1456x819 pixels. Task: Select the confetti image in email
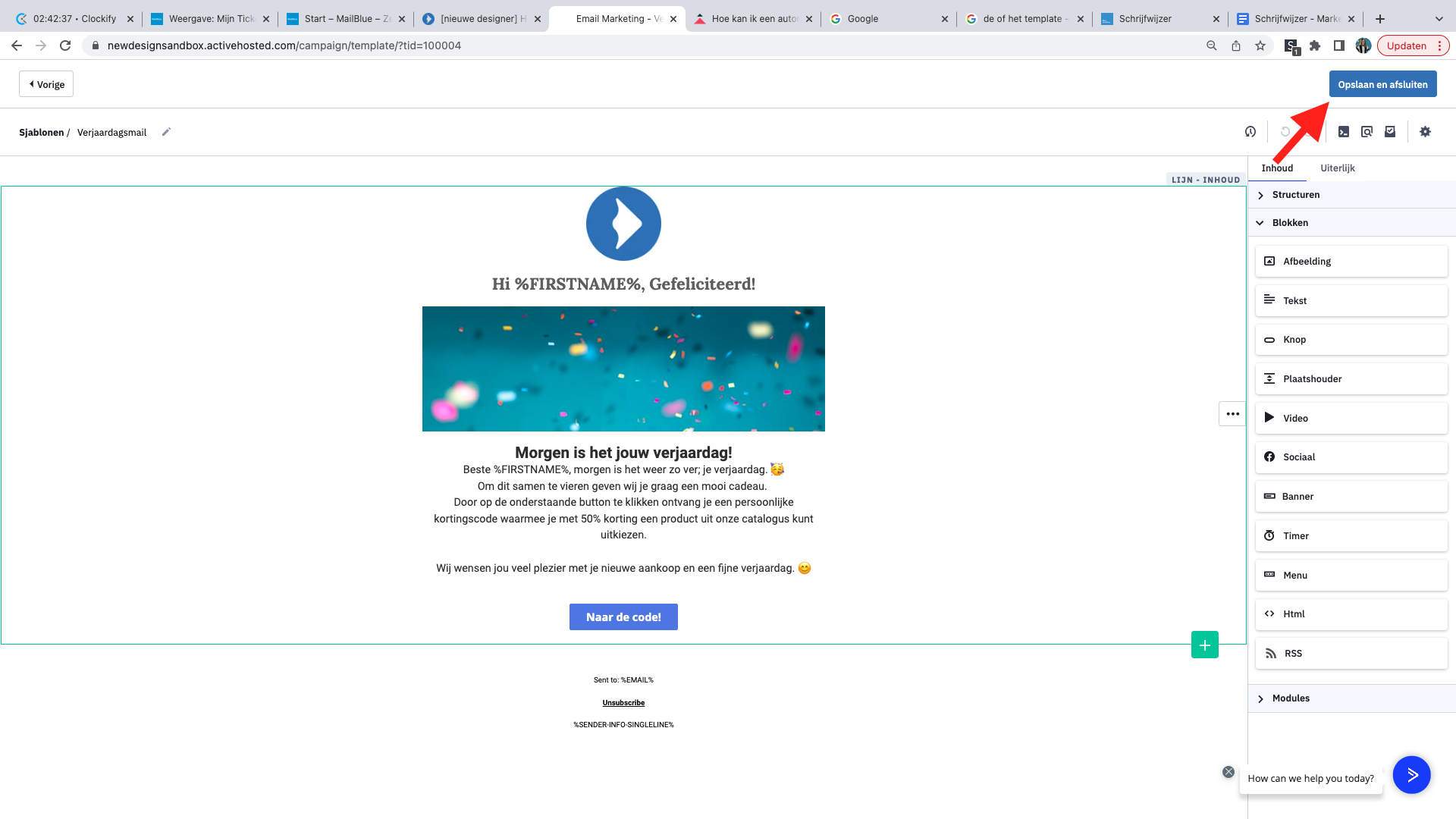(623, 369)
